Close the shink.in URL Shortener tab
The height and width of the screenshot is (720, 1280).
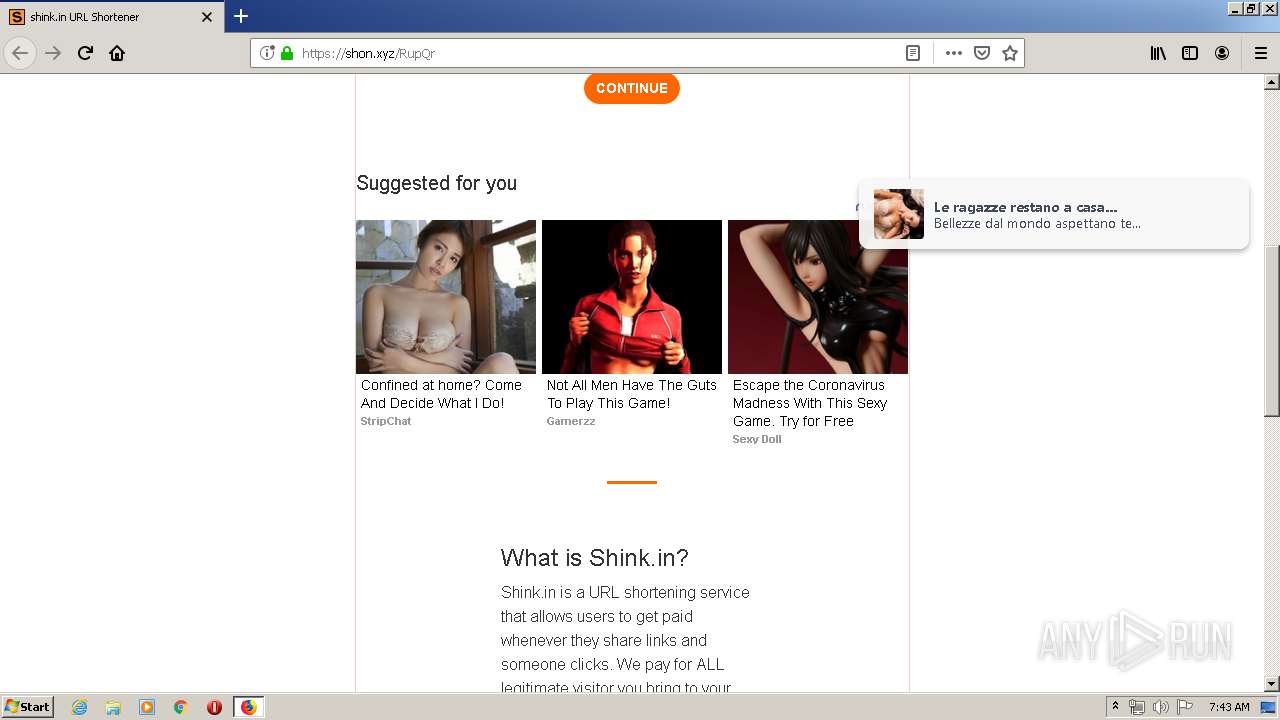point(207,17)
